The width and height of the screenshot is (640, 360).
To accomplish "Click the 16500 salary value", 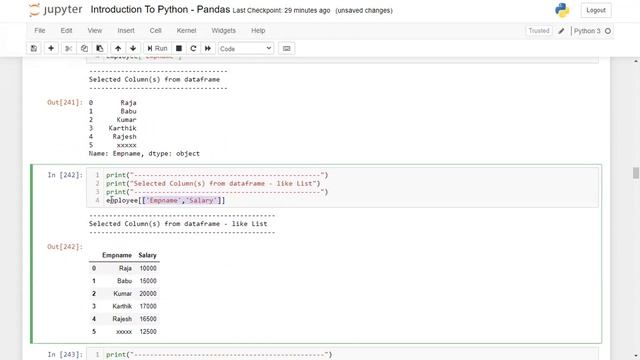I will pyautogui.click(x=148, y=319).
